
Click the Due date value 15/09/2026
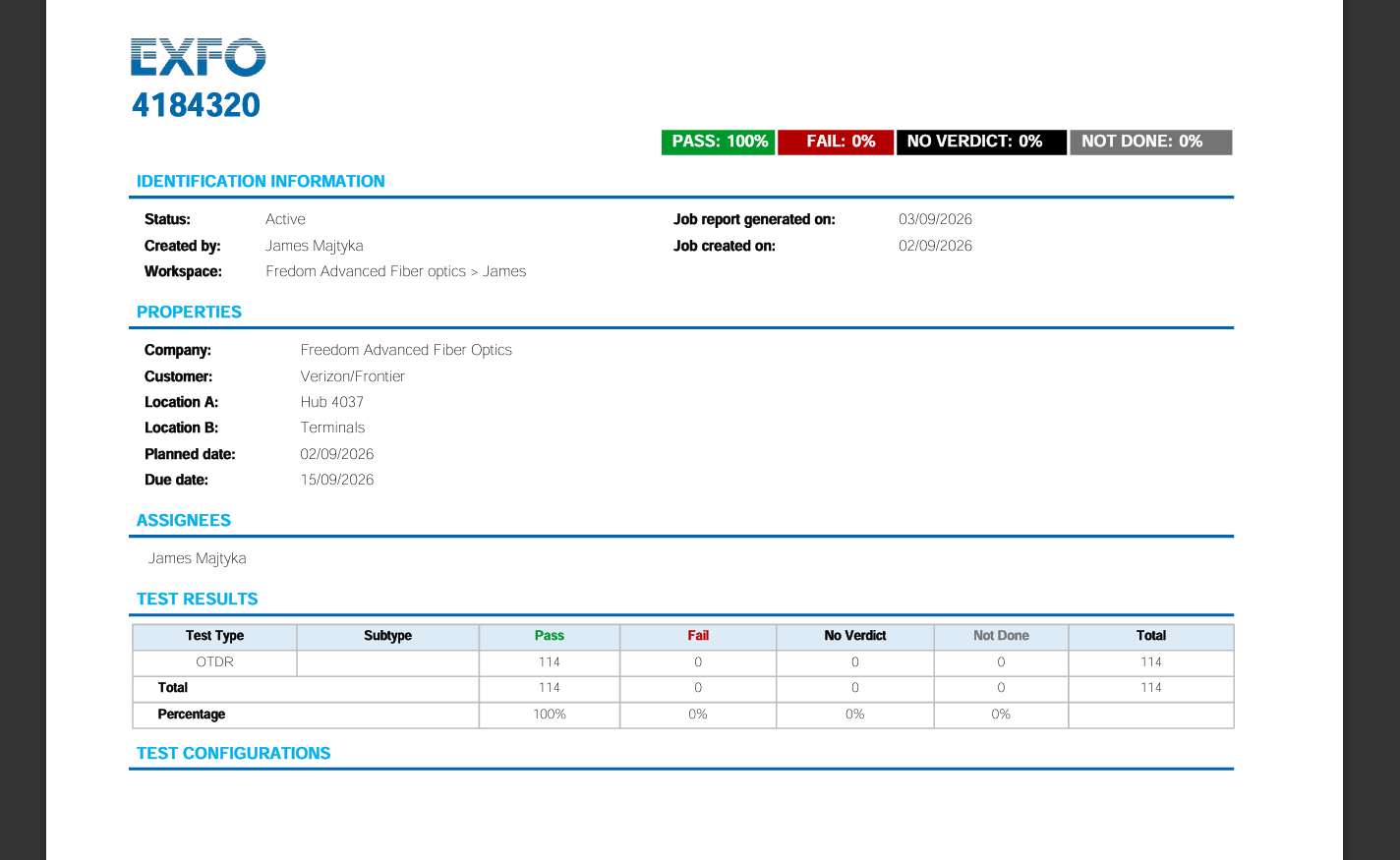tap(337, 480)
